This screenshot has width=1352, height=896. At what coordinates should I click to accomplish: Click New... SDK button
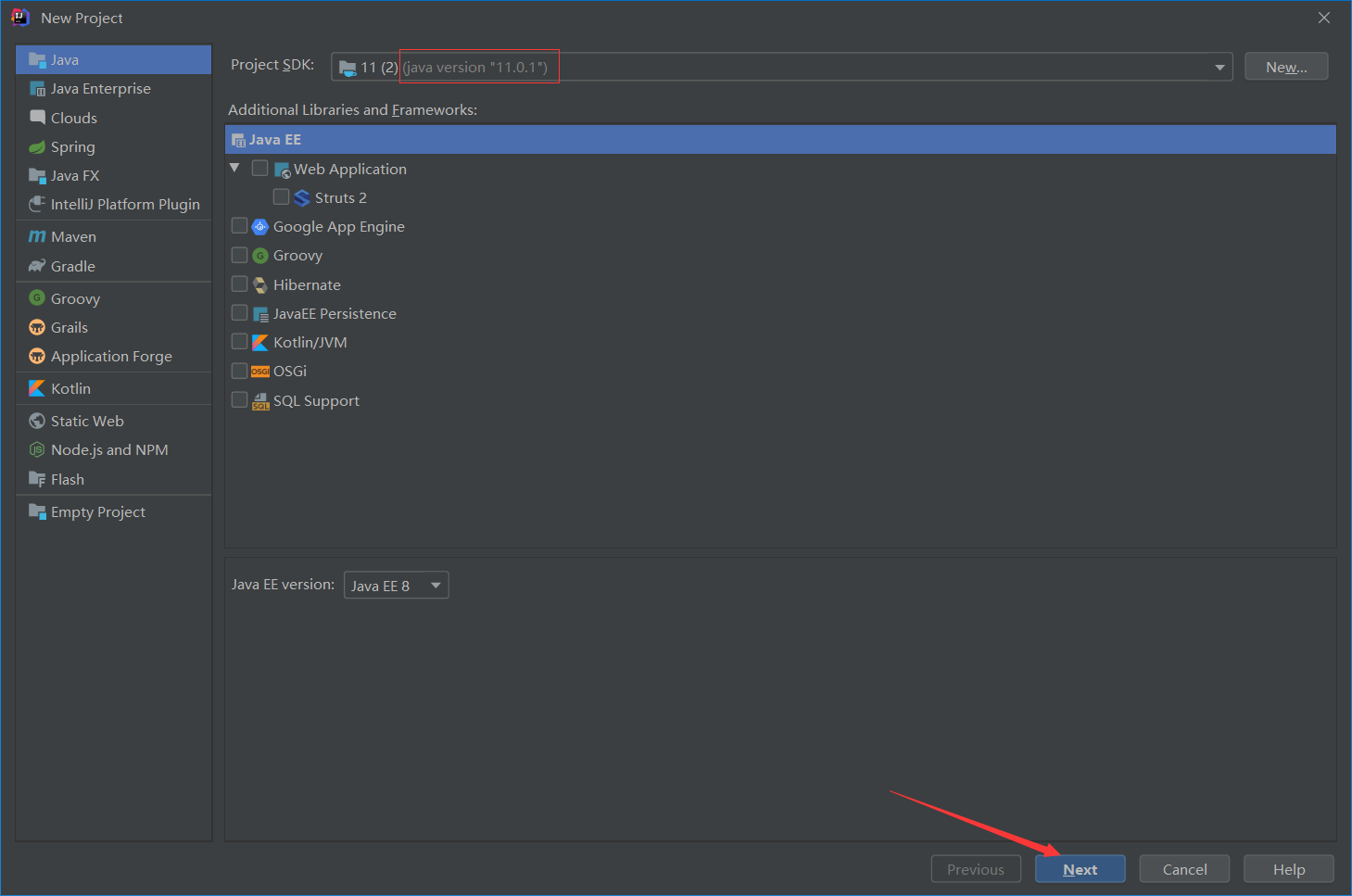(1286, 67)
